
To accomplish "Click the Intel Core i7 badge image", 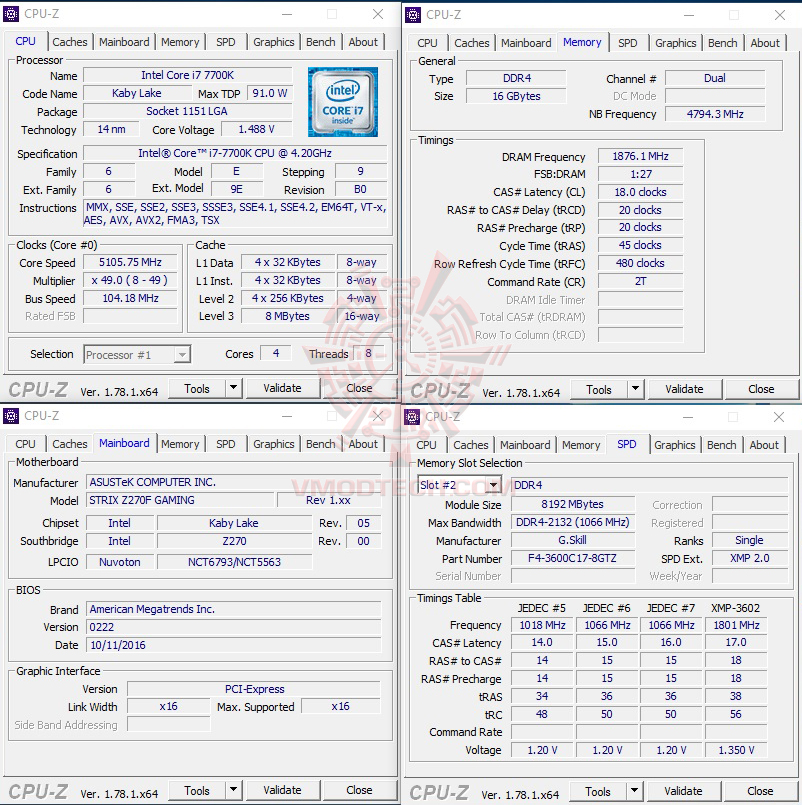I will pos(343,104).
